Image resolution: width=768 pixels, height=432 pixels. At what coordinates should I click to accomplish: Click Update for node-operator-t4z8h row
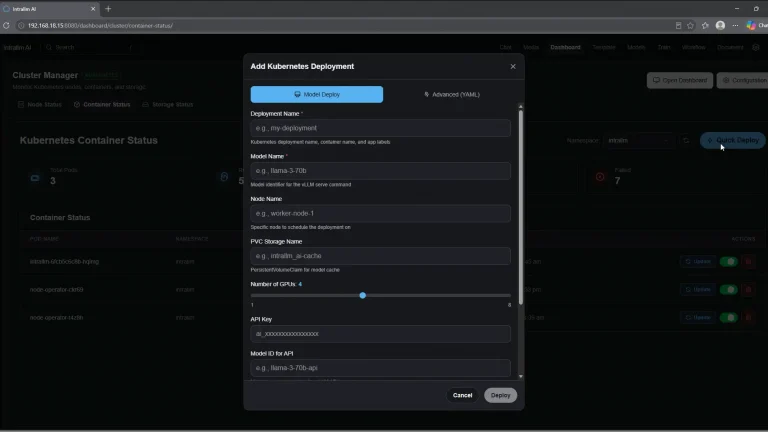click(x=698, y=317)
